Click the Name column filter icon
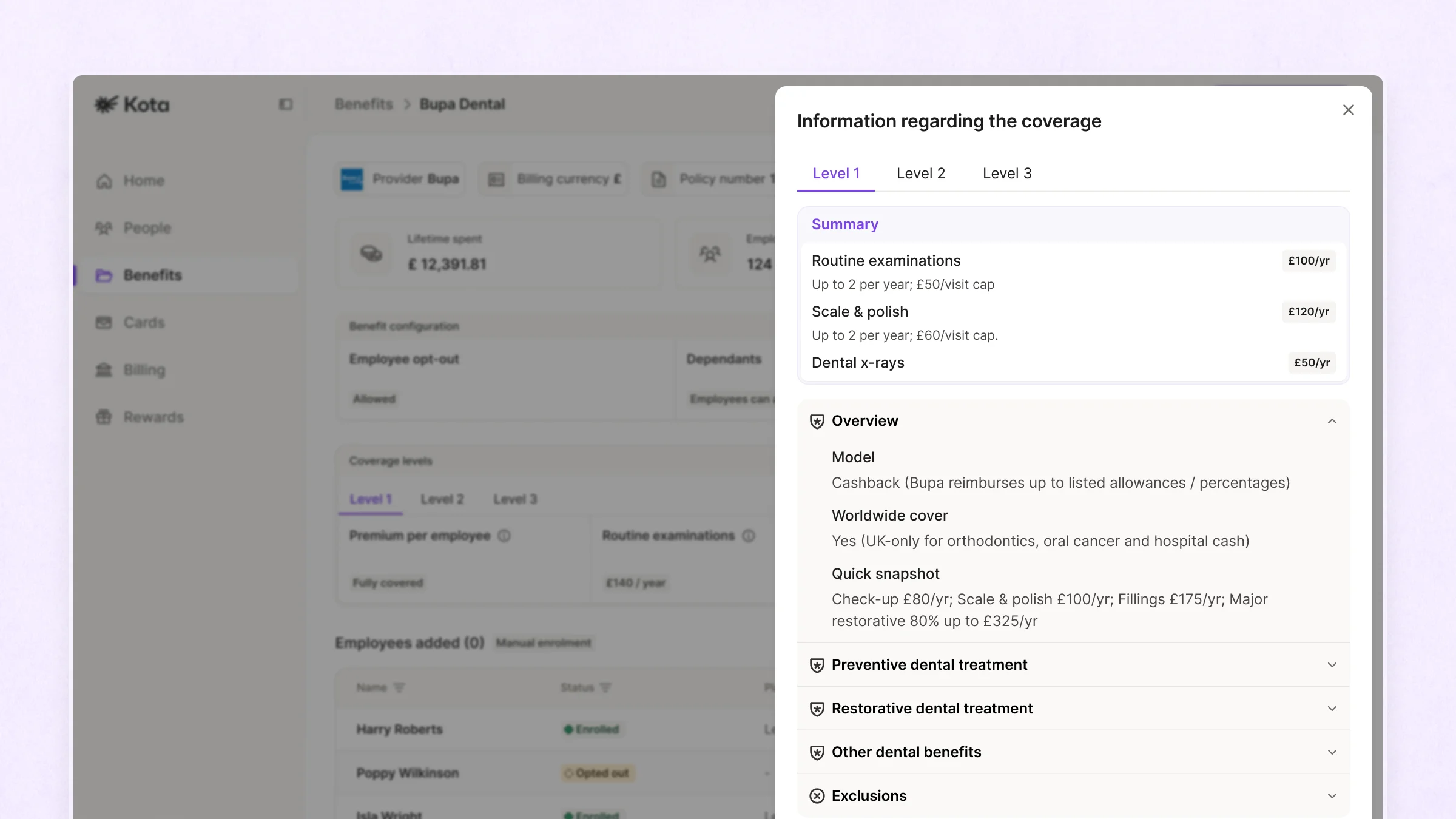1456x819 pixels. click(x=399, y=687)
